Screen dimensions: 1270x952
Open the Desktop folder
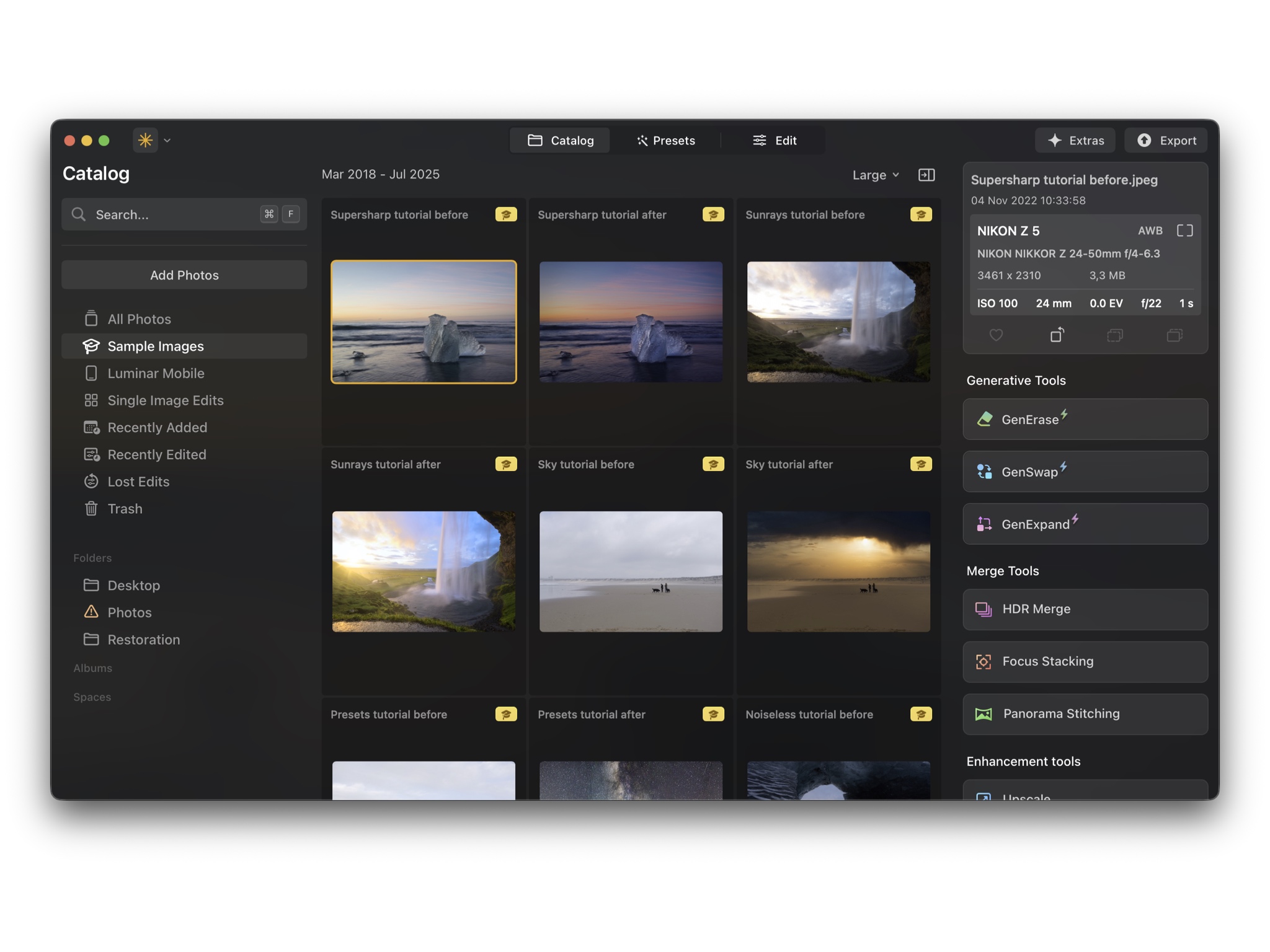(184, 585)
